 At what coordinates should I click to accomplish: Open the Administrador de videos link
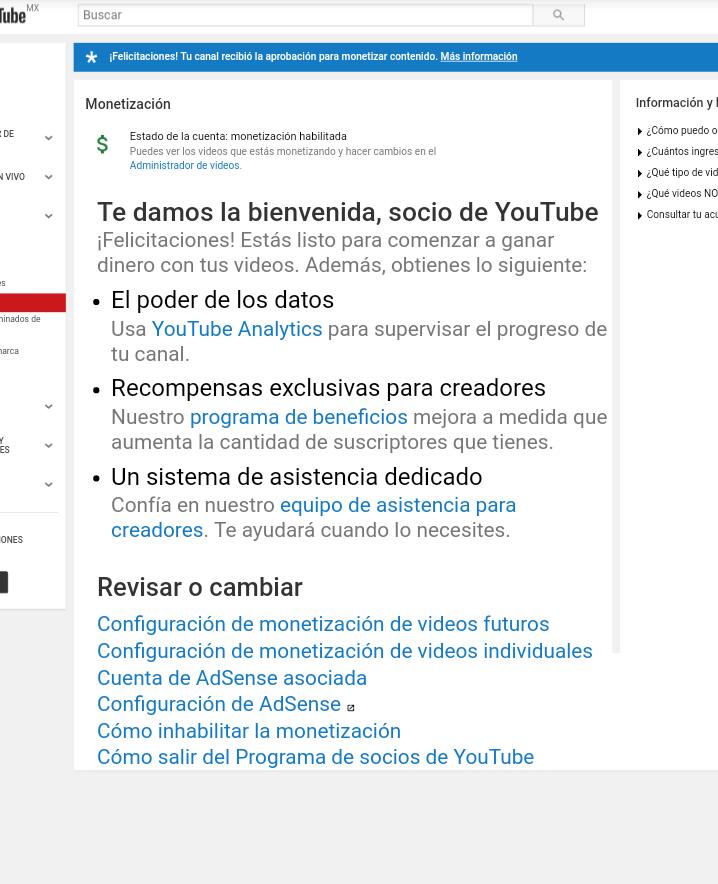(x=185, y=165)
